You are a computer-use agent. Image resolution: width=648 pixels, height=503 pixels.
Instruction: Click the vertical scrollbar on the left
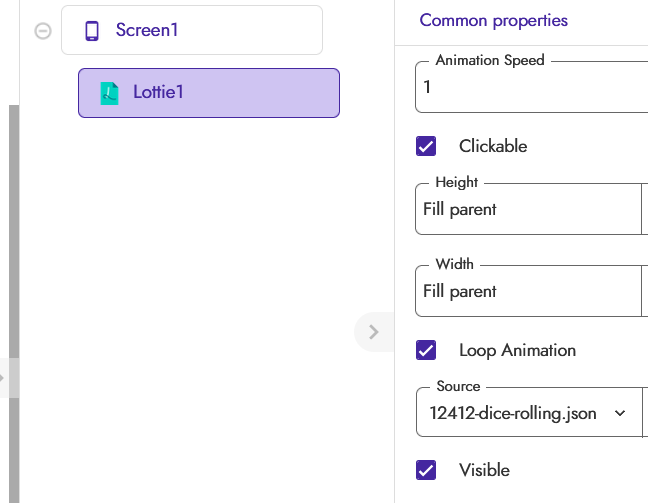[x=14, y=304]
